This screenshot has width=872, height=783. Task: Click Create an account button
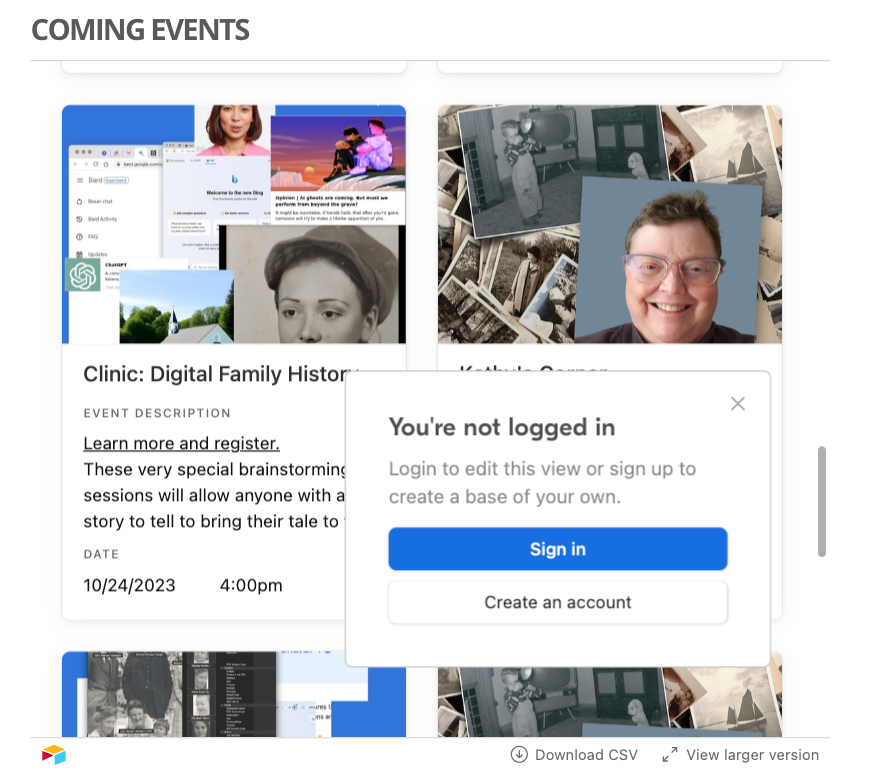click(558, 602)
